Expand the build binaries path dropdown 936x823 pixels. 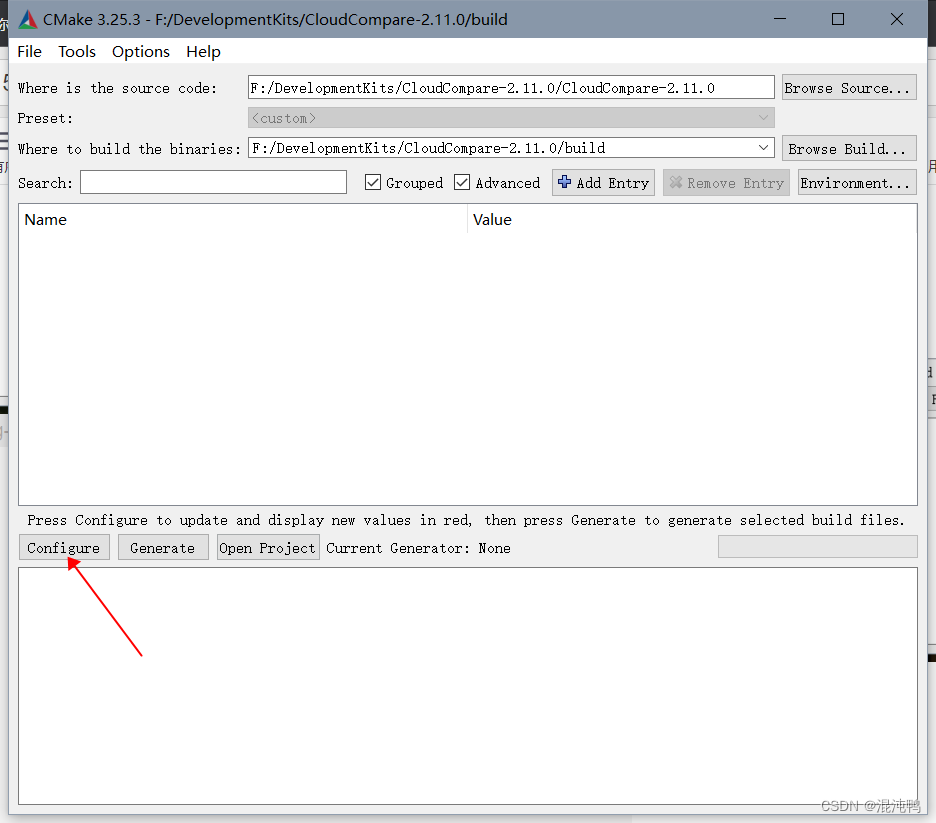click(x=763, y=147)
